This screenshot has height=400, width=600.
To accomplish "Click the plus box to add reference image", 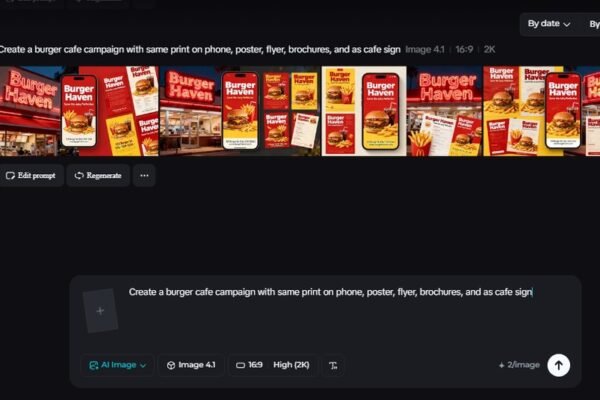I will (100, 311).
